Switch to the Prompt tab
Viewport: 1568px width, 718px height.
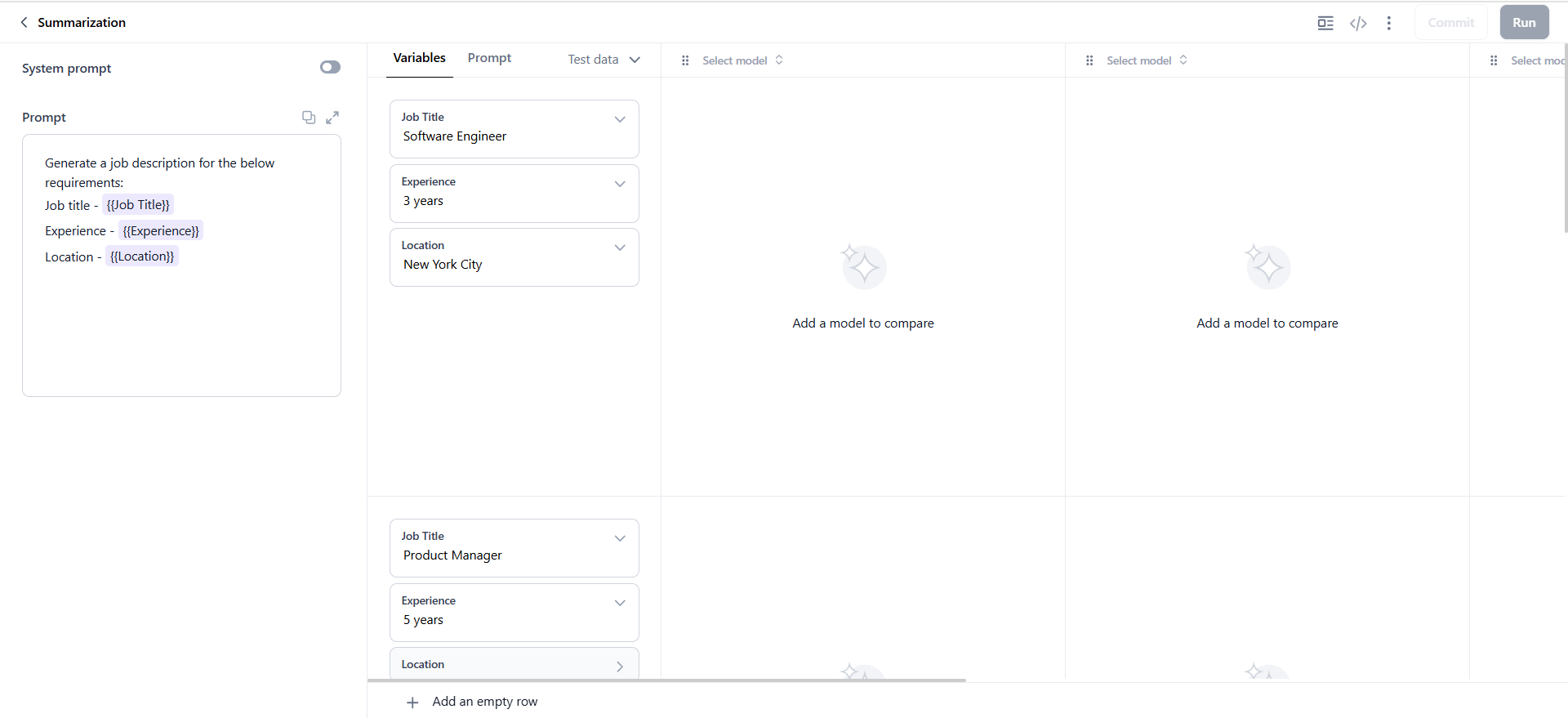(489, 58)
